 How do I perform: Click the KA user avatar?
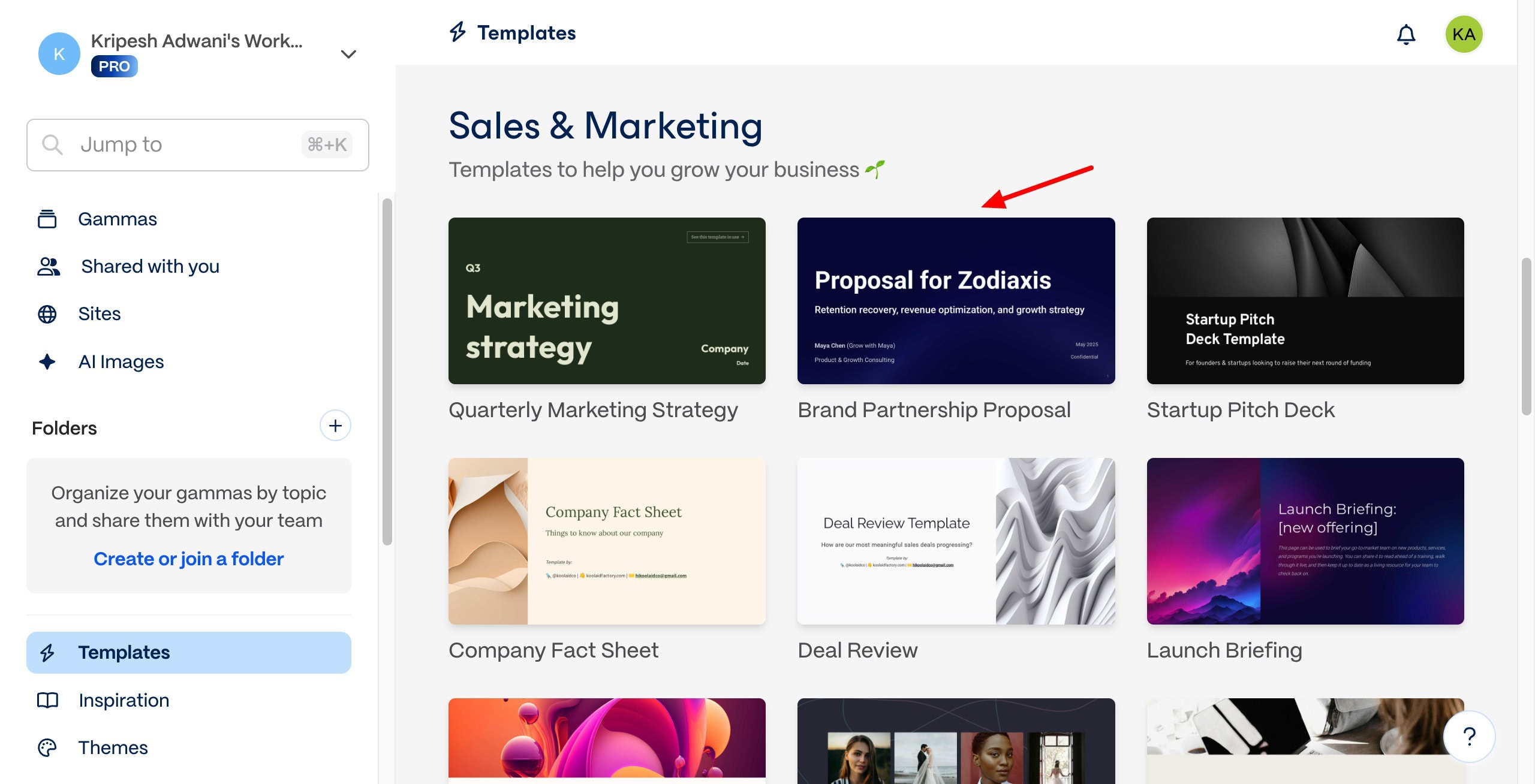coord(1463,35)
